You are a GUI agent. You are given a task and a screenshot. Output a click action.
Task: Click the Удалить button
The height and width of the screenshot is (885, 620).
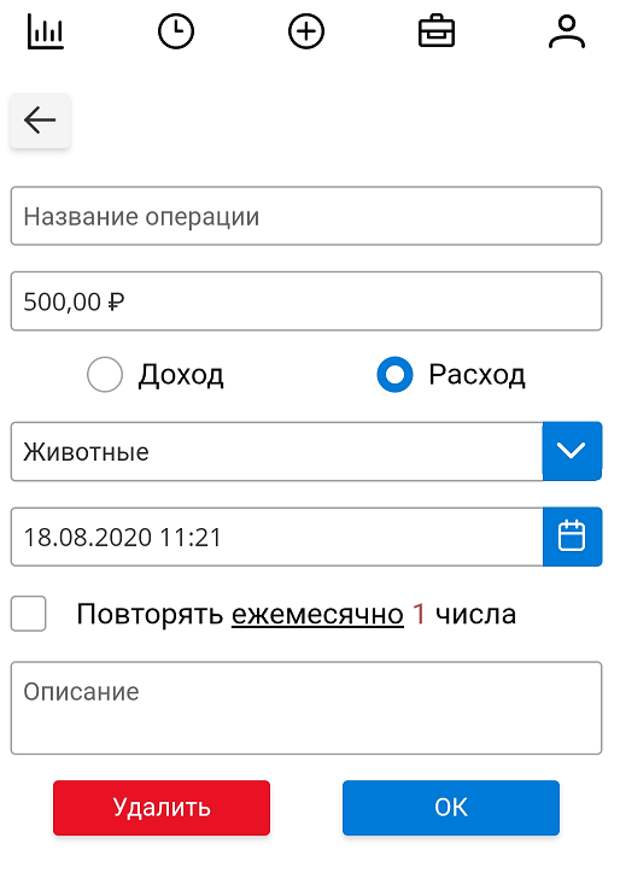(x=161, y=808)
